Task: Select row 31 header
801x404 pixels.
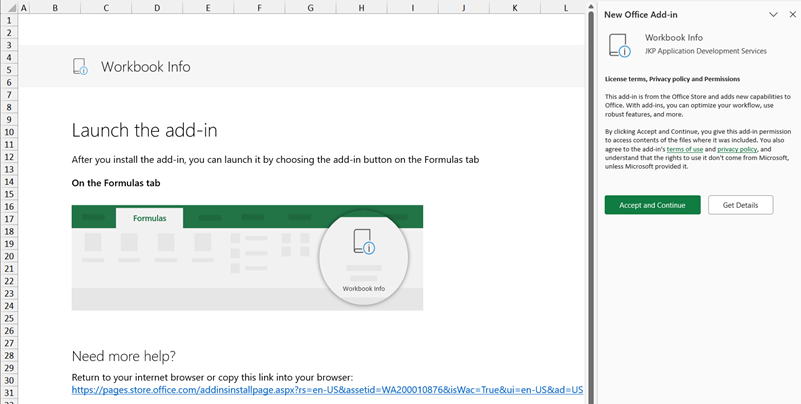Action: pos(9,393)
